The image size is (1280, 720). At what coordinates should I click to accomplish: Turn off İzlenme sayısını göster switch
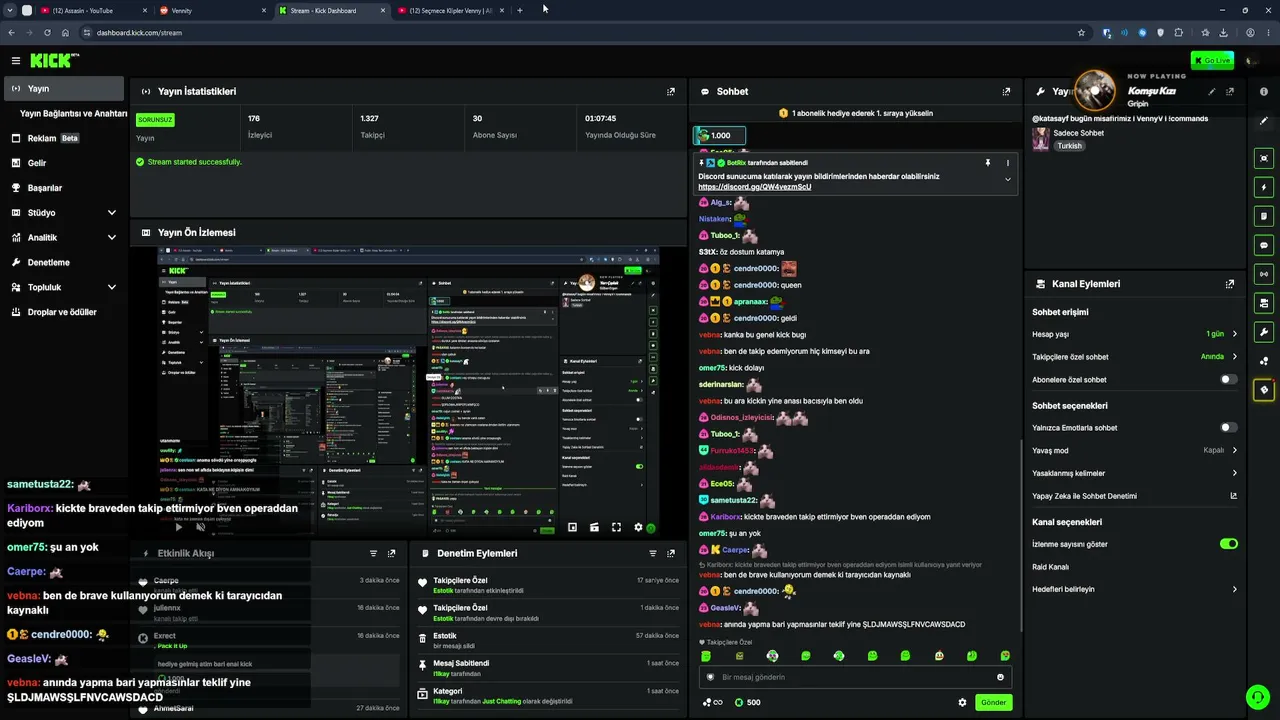[x=1229, y=544]
